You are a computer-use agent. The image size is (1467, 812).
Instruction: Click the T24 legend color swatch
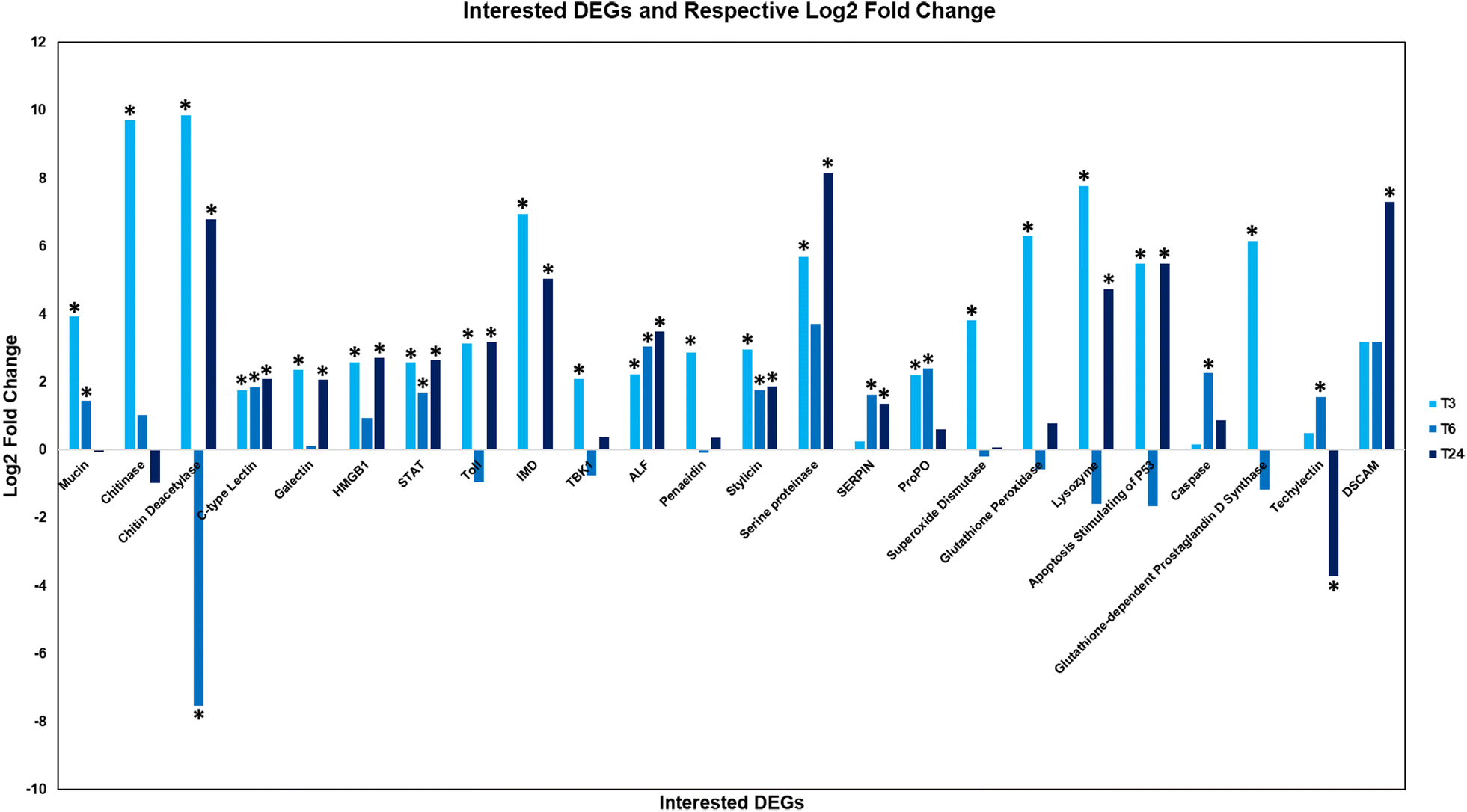tap(1433, 454)
